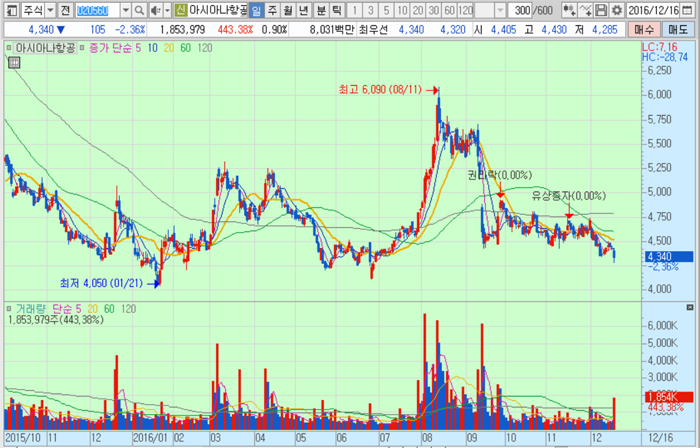The image size is (700, 448).
Task: Expand the 주식 market type dropdown
Action: click(50, 10)
